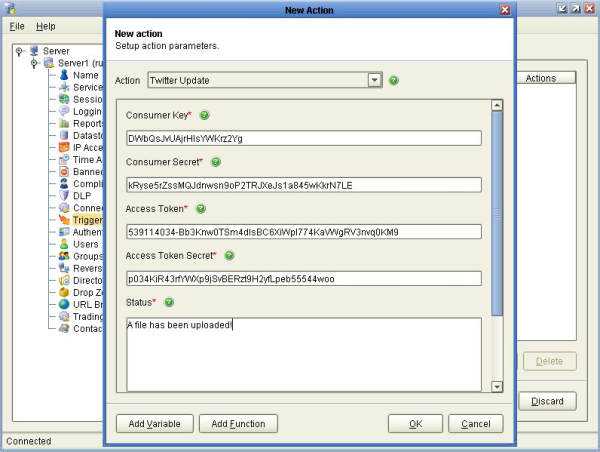Click the Users person icon
Screen dimensions: 600x452
[x=64, y=244]
